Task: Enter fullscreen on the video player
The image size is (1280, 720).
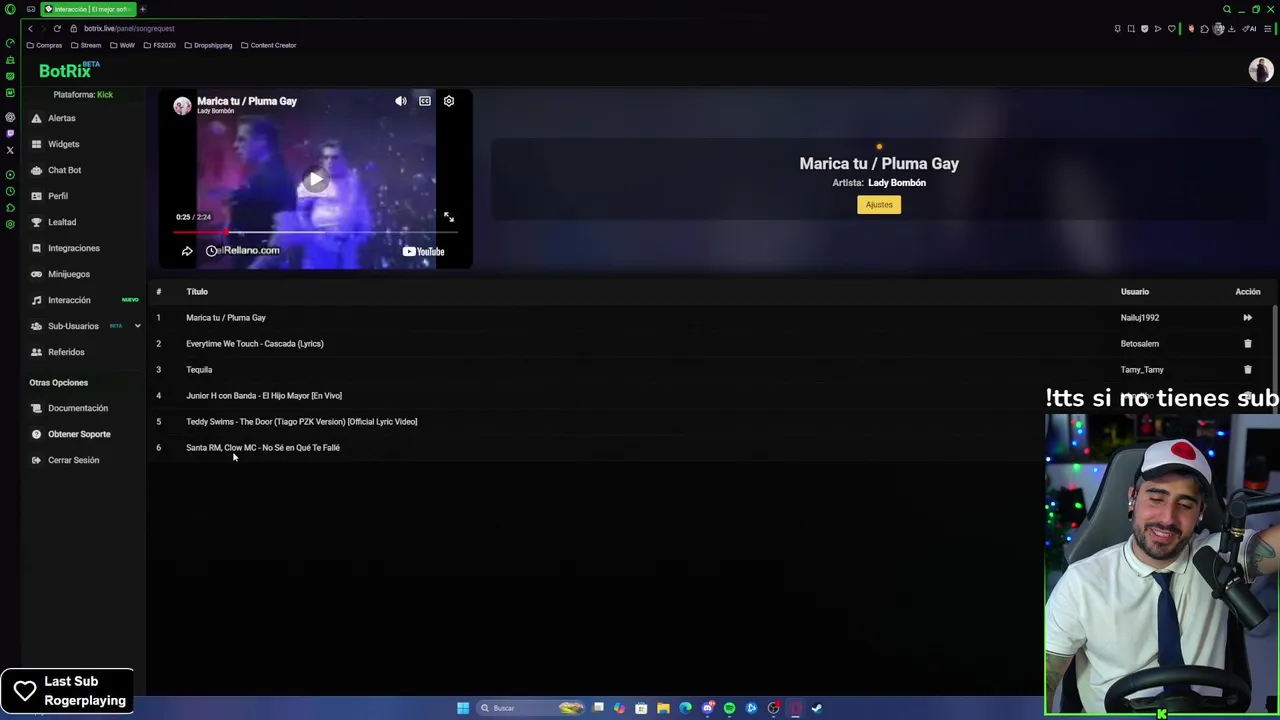Action: (449, 217)
